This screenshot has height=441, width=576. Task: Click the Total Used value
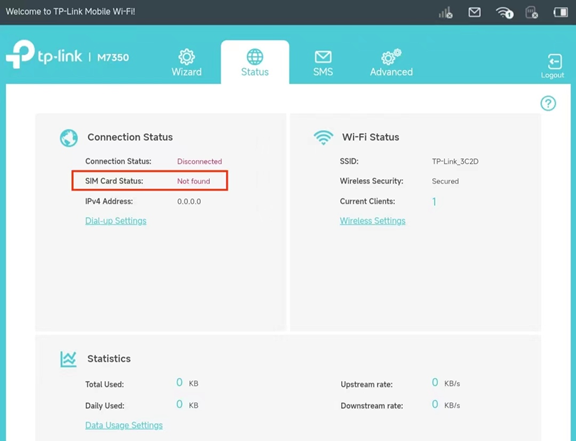click(187, 383)
